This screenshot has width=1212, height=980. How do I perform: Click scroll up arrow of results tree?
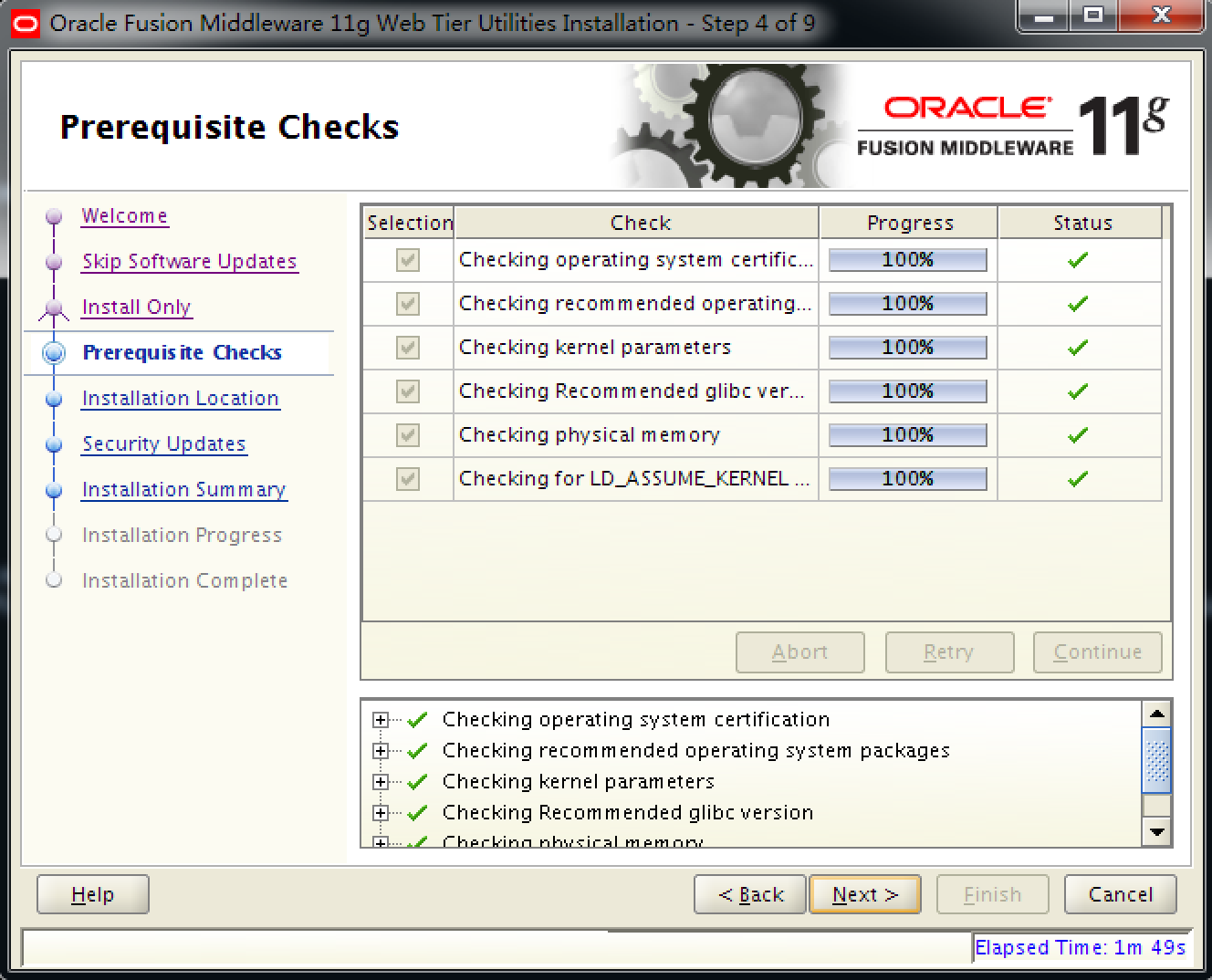(1157, 714)
